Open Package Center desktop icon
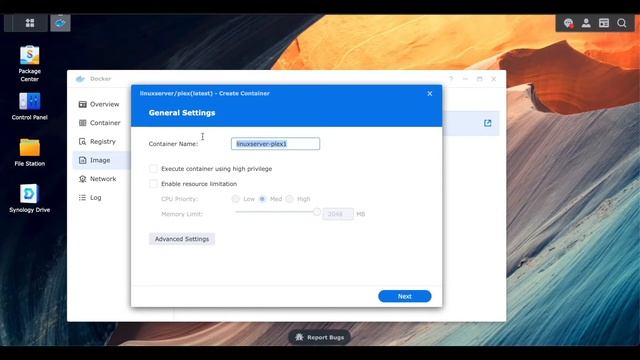 pyautogui.click(x=29, y=64)
